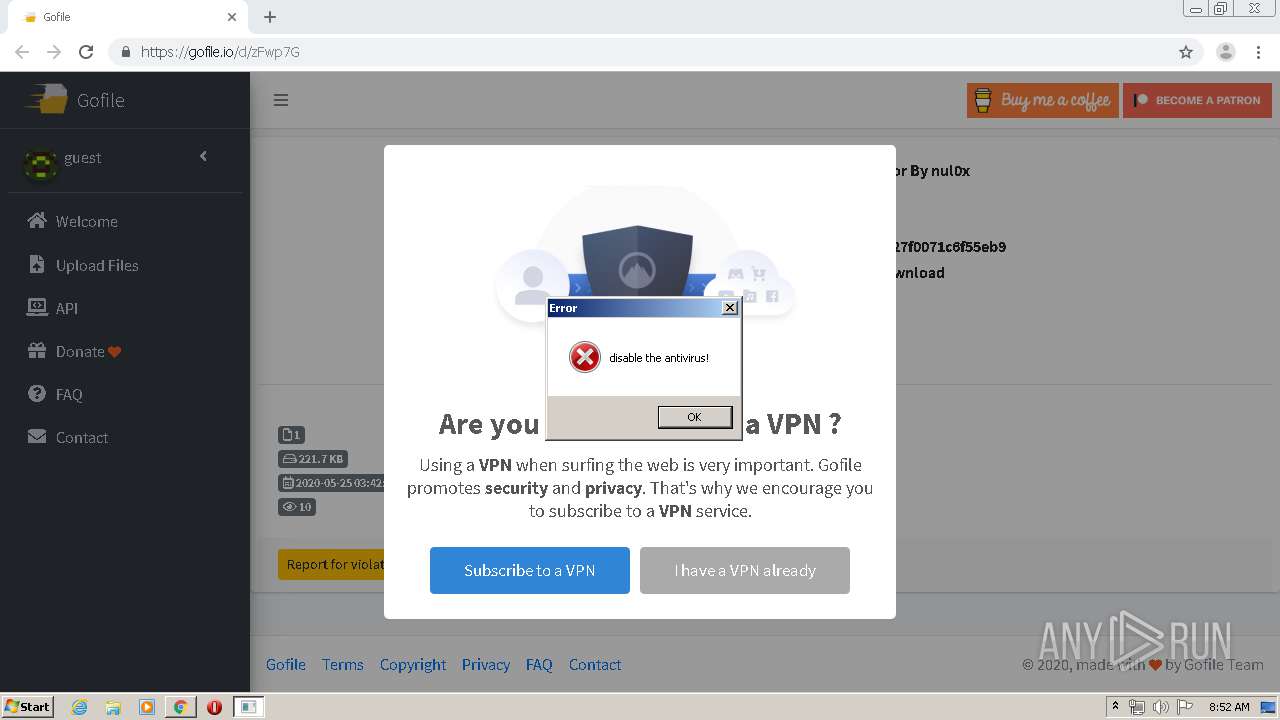Click the red error icon in dialog
This screenshot has height=720, width=1280.
coord(585,357)
